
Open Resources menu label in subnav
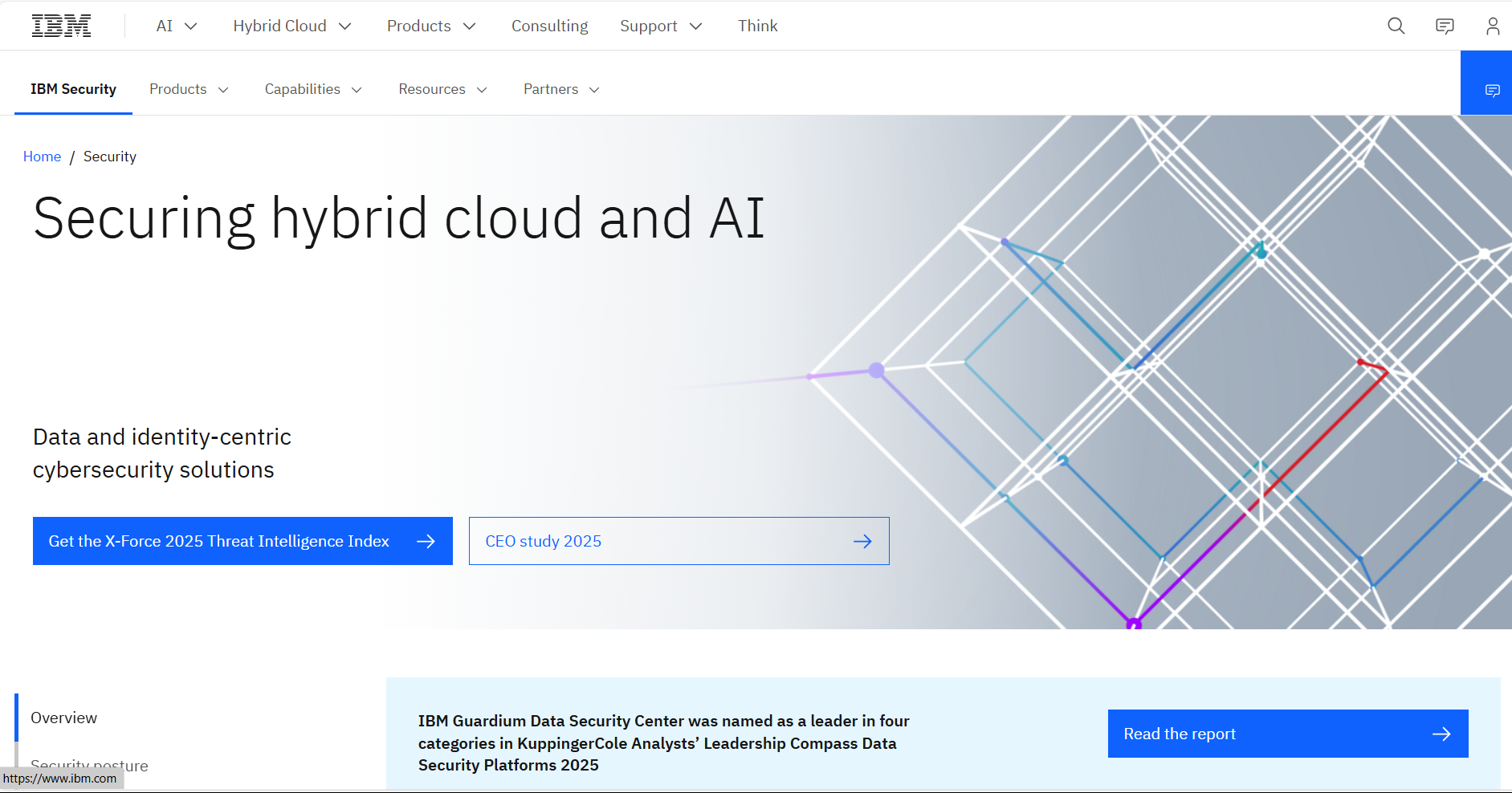pyautogui.click(x=432, y=89)
